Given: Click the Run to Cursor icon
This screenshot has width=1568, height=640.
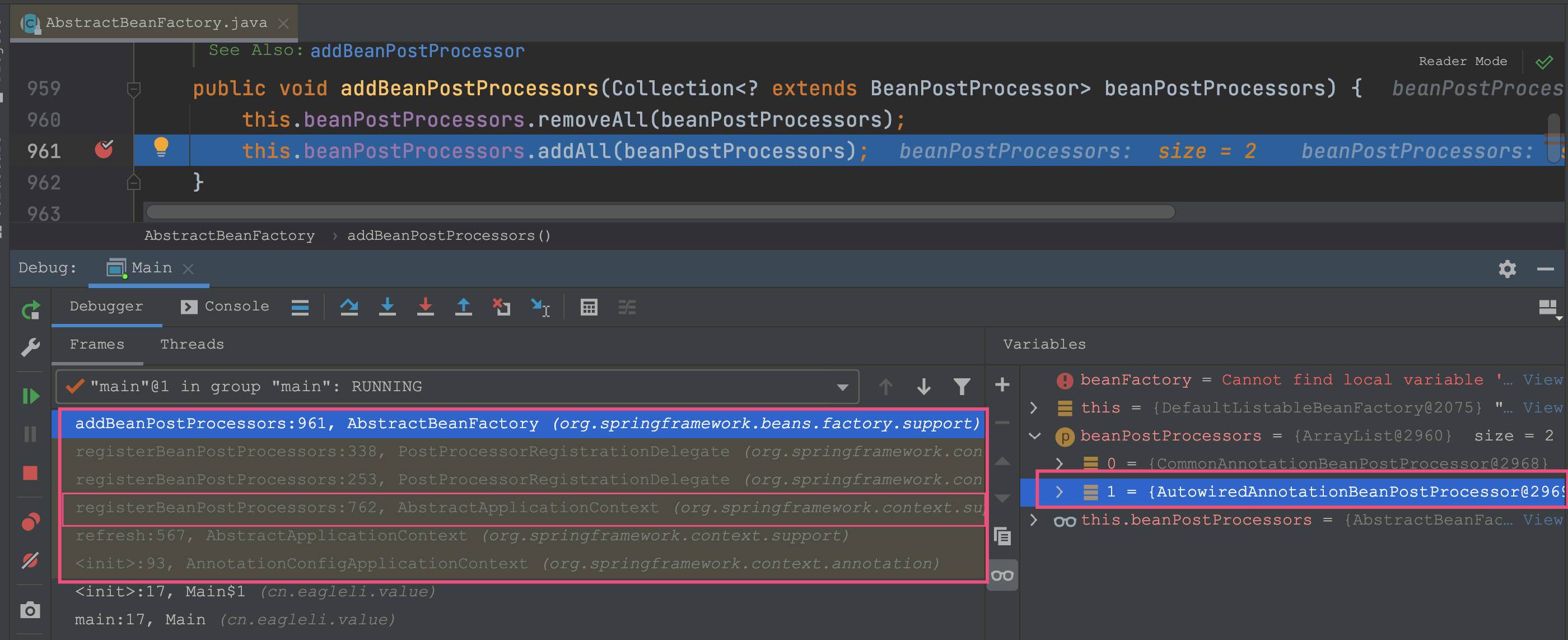Looking at the screenshot, I should point(540,307).
